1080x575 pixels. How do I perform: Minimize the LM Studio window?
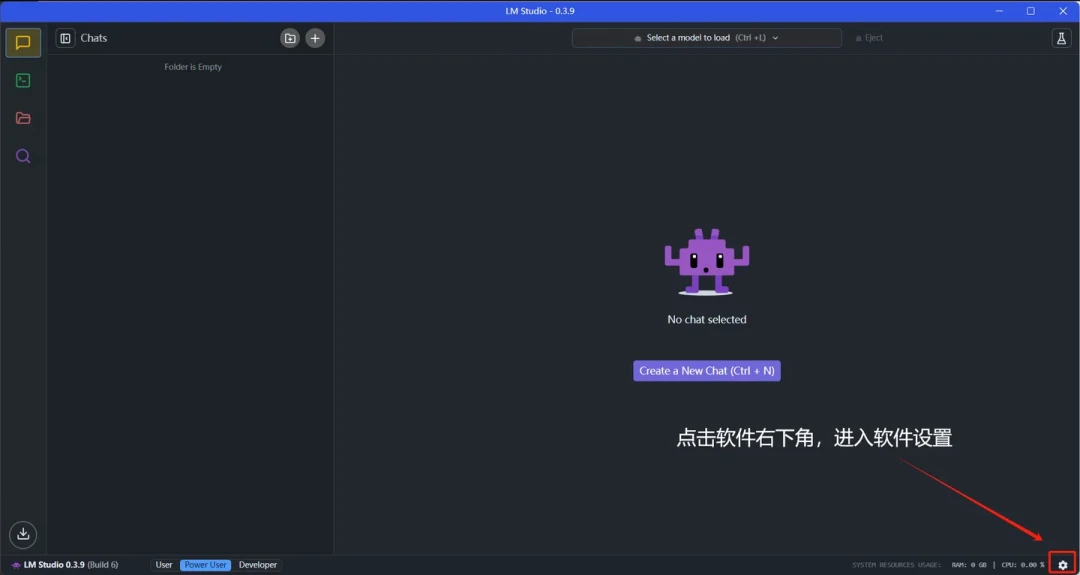(x=999, y=11)
